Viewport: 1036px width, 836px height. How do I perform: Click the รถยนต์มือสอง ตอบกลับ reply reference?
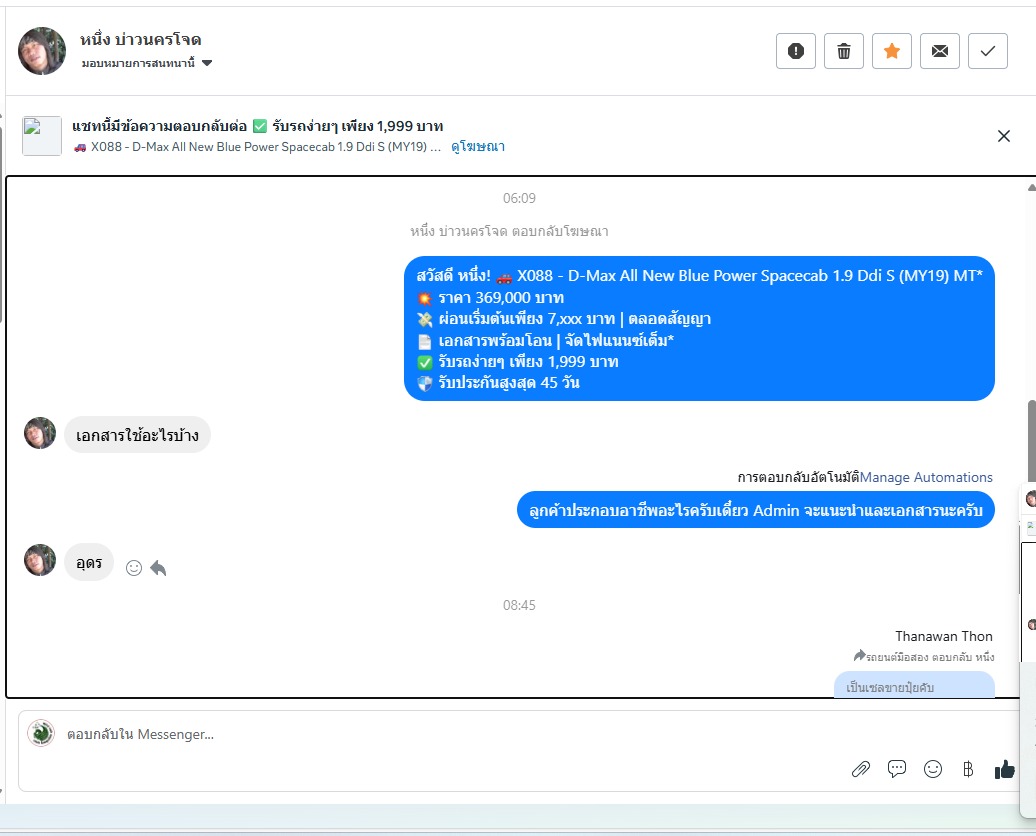[x=924, y=657]
